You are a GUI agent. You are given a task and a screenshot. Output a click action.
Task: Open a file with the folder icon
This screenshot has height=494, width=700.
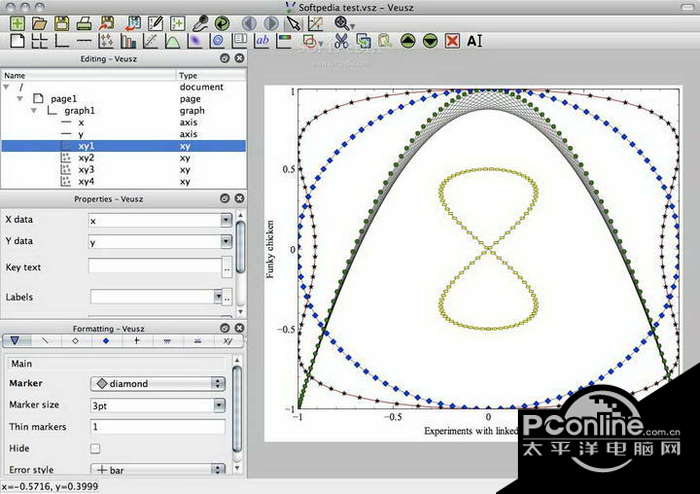(39, 22)
